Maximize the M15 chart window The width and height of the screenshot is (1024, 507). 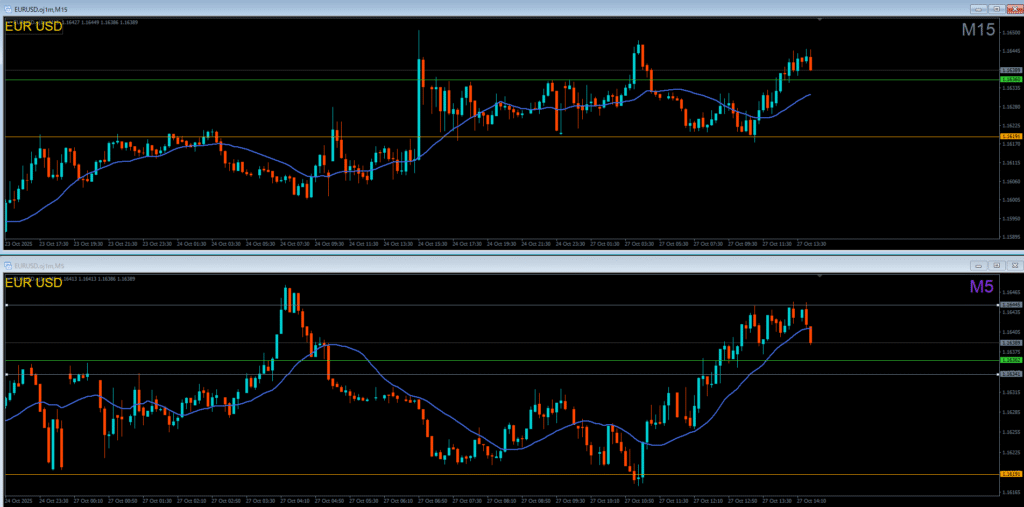tap(997, 9)
